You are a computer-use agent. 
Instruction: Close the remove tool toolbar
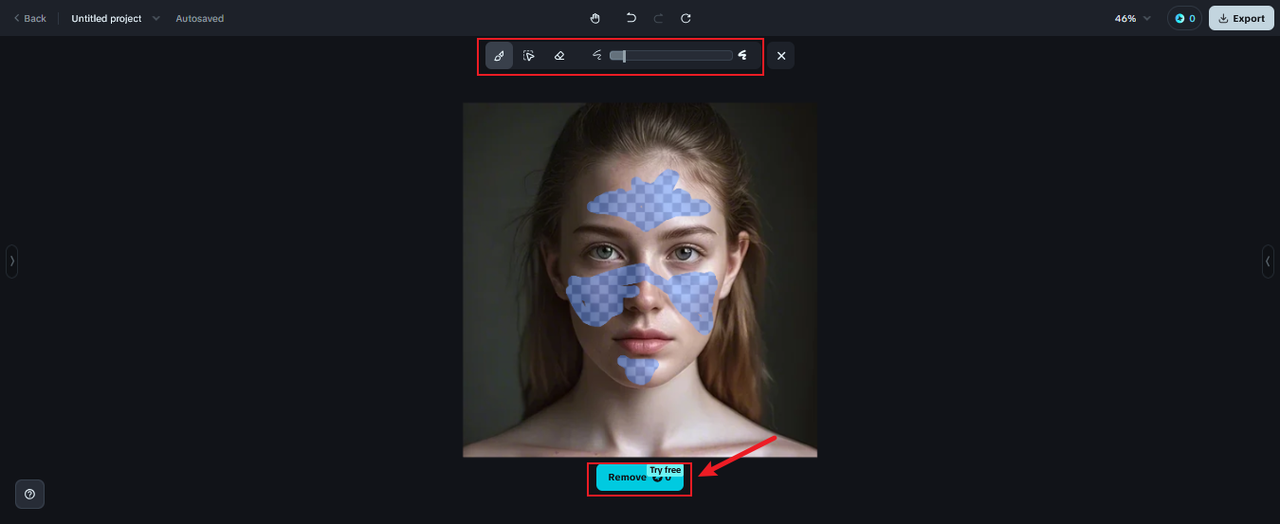[781, 55]
